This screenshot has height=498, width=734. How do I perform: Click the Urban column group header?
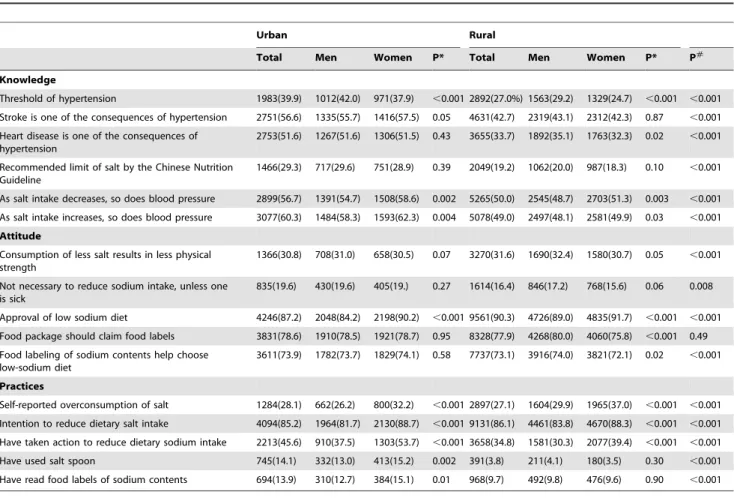click(x=272, y=35)
